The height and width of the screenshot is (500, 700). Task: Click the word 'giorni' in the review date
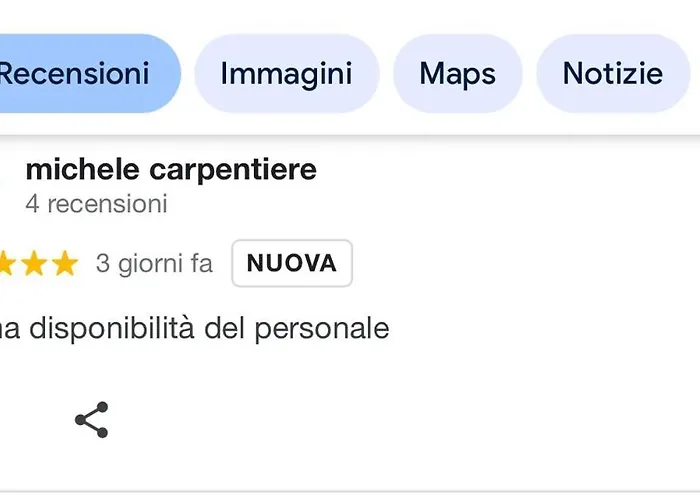tap(149, 264)
